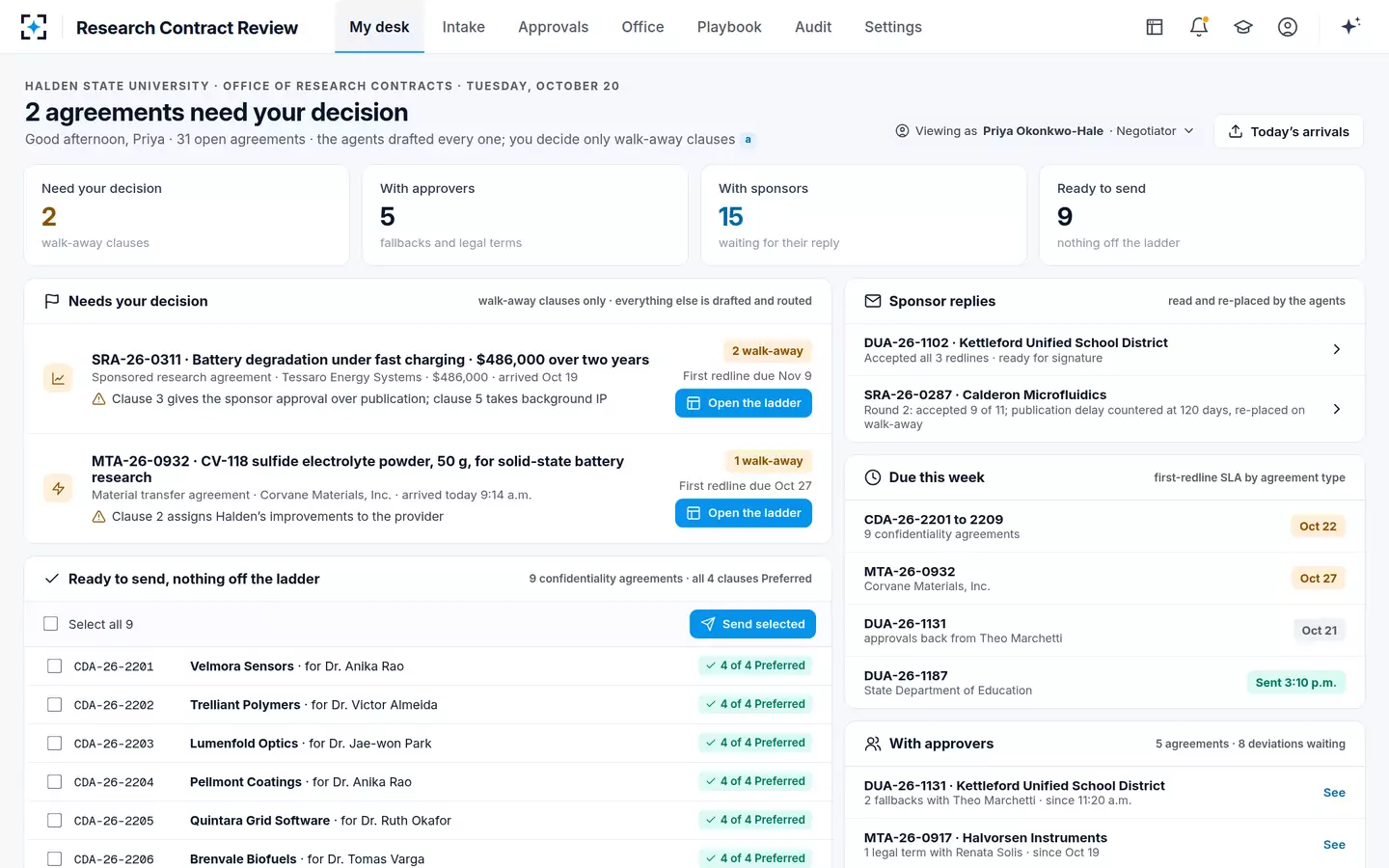
Task: Open the AI sparkle assistant icon
Action: [x=1350, y=26]
